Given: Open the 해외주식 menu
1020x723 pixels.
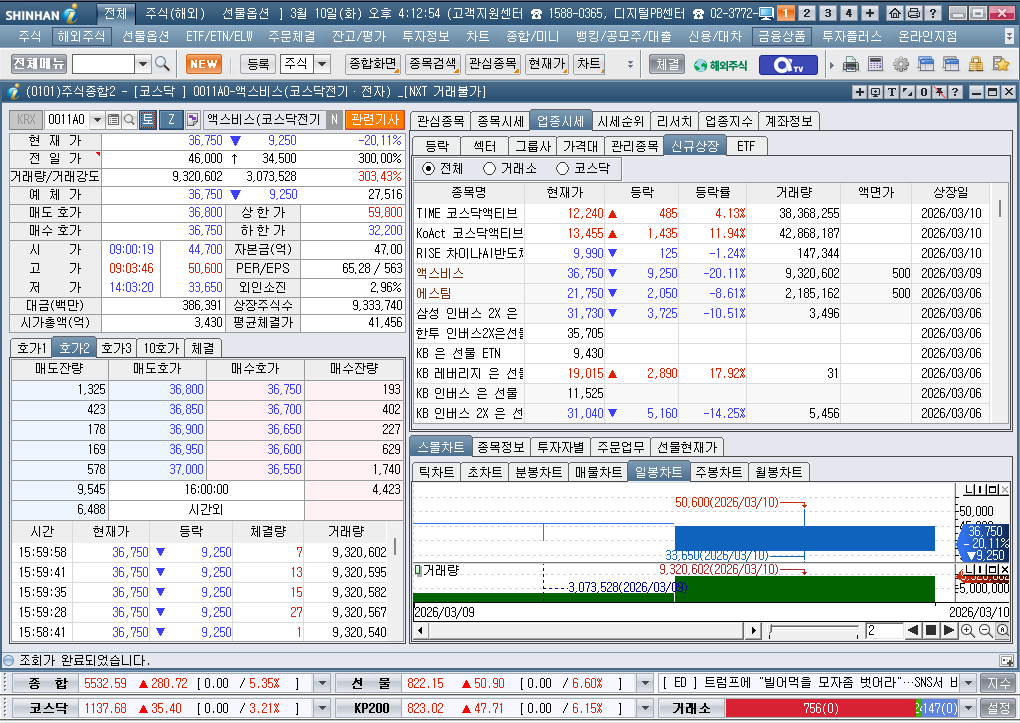Looking at the screenshot, I should (81, 36).
